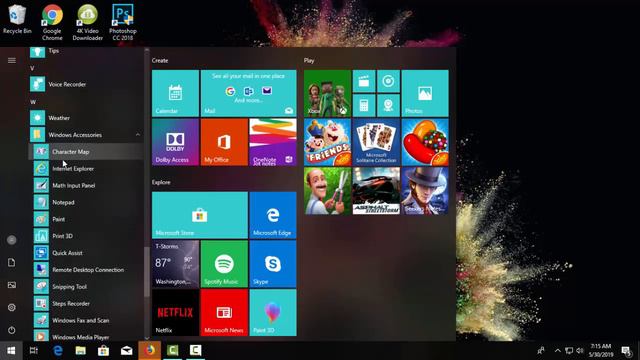The image size is (640, 360).
Task: Open Quick Assist
Action: pyautogui.click(x=86, y=253)
